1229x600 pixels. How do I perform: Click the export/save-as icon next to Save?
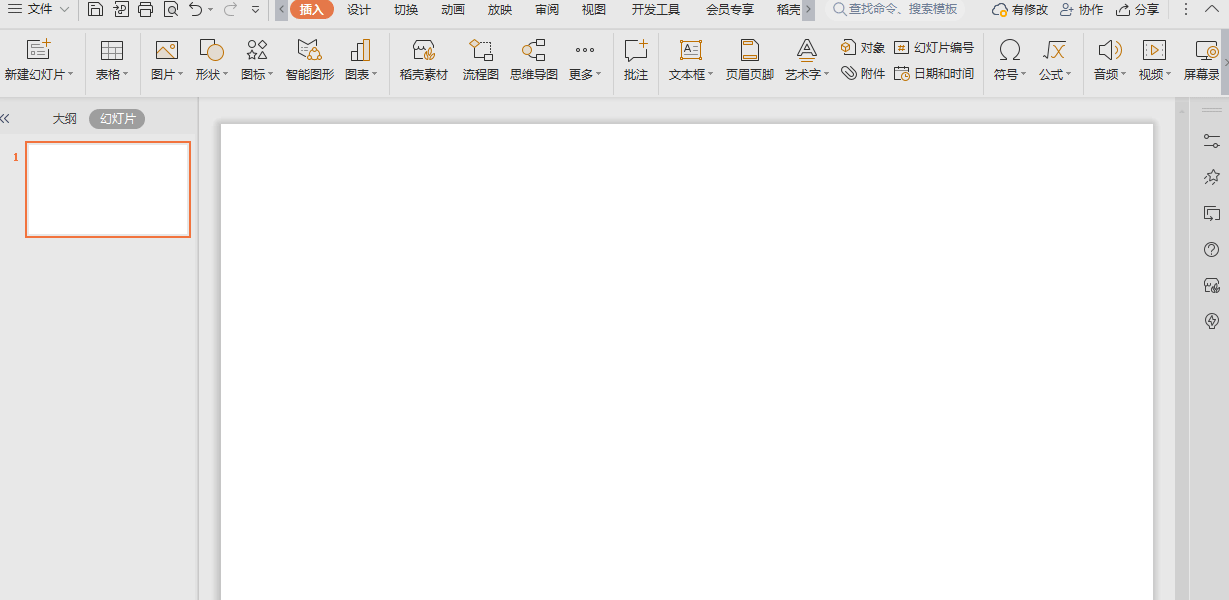[121, 10]
